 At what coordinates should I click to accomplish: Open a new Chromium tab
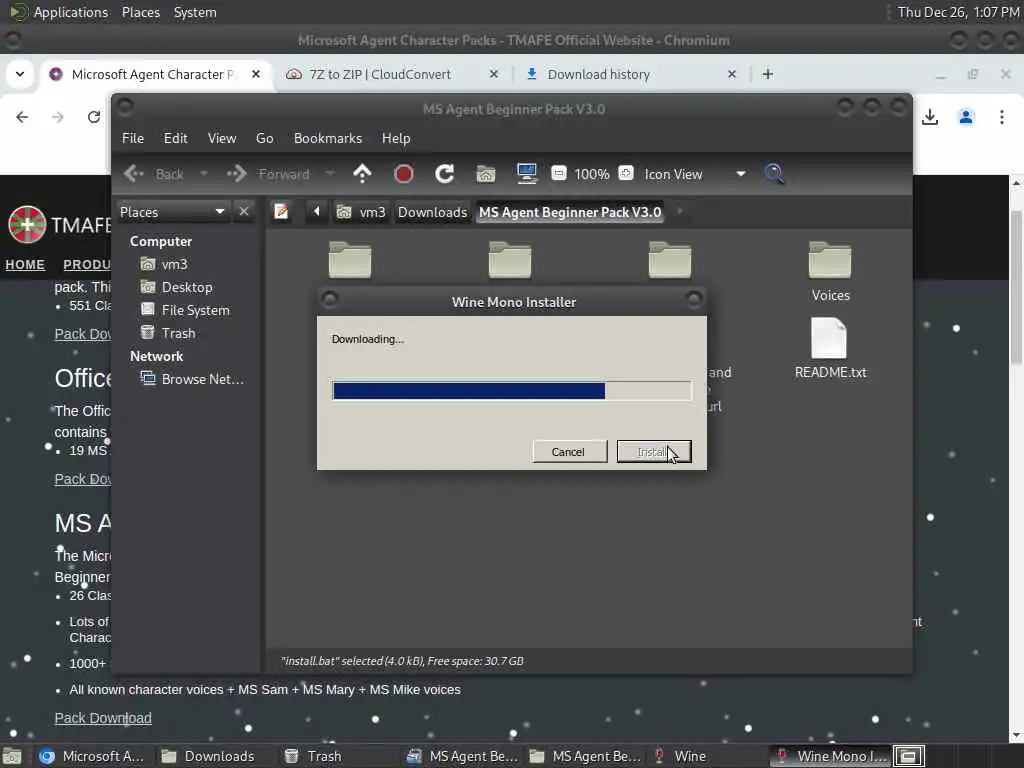point(768,74)
